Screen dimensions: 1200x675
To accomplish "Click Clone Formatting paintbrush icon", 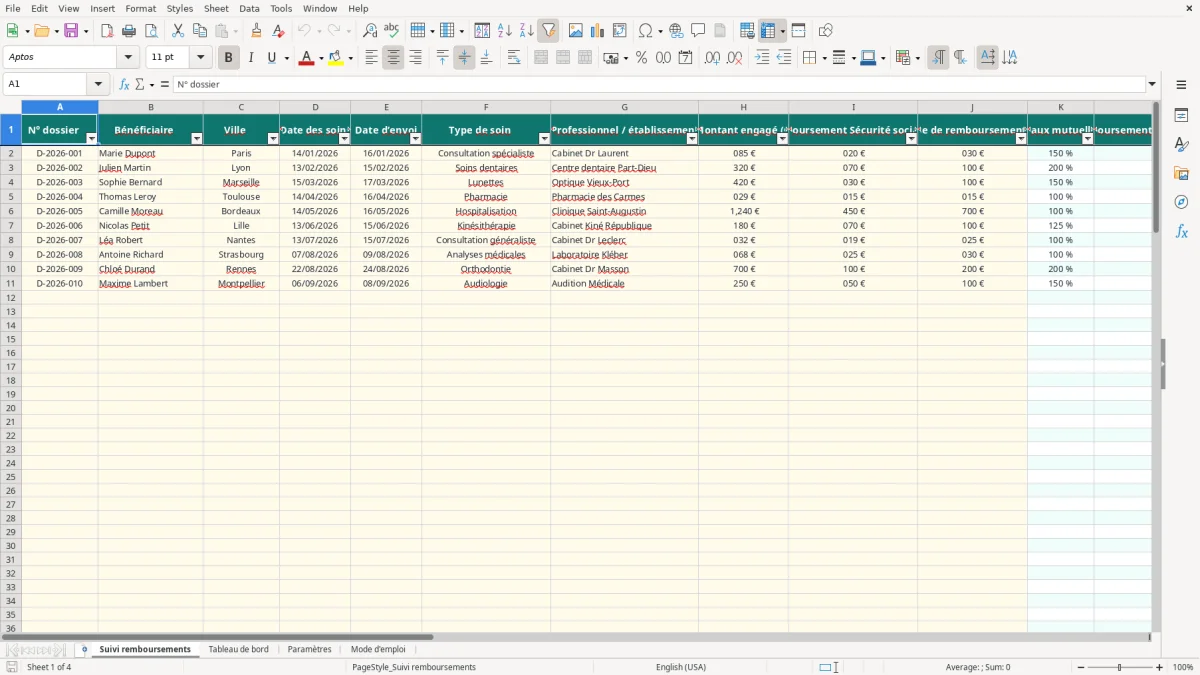I will pos(256,31).
